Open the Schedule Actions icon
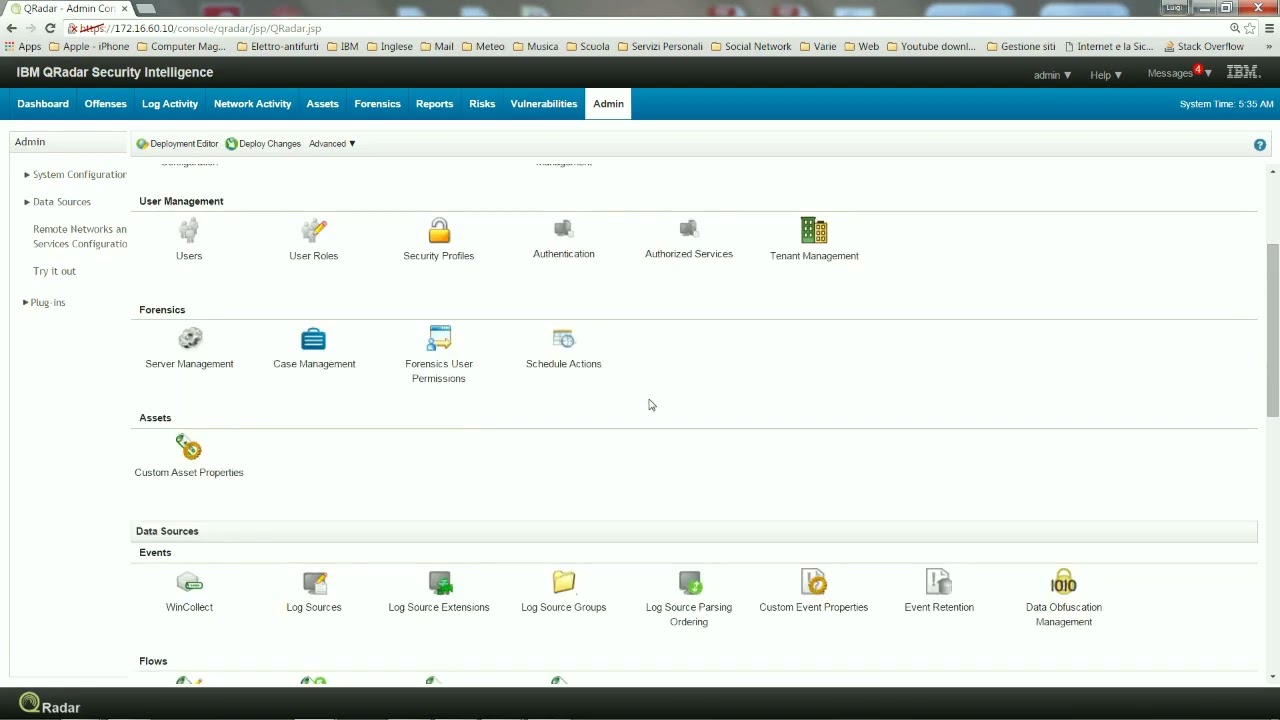 564,340
